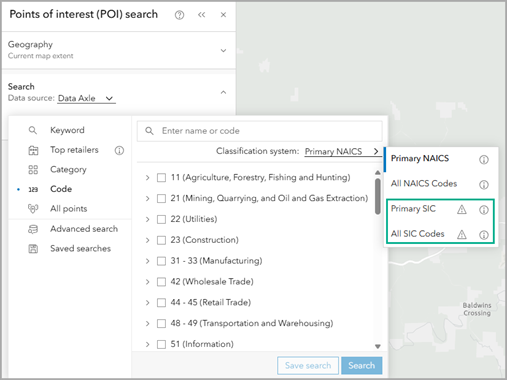Click the 123 Code icon

pos(33,189)
